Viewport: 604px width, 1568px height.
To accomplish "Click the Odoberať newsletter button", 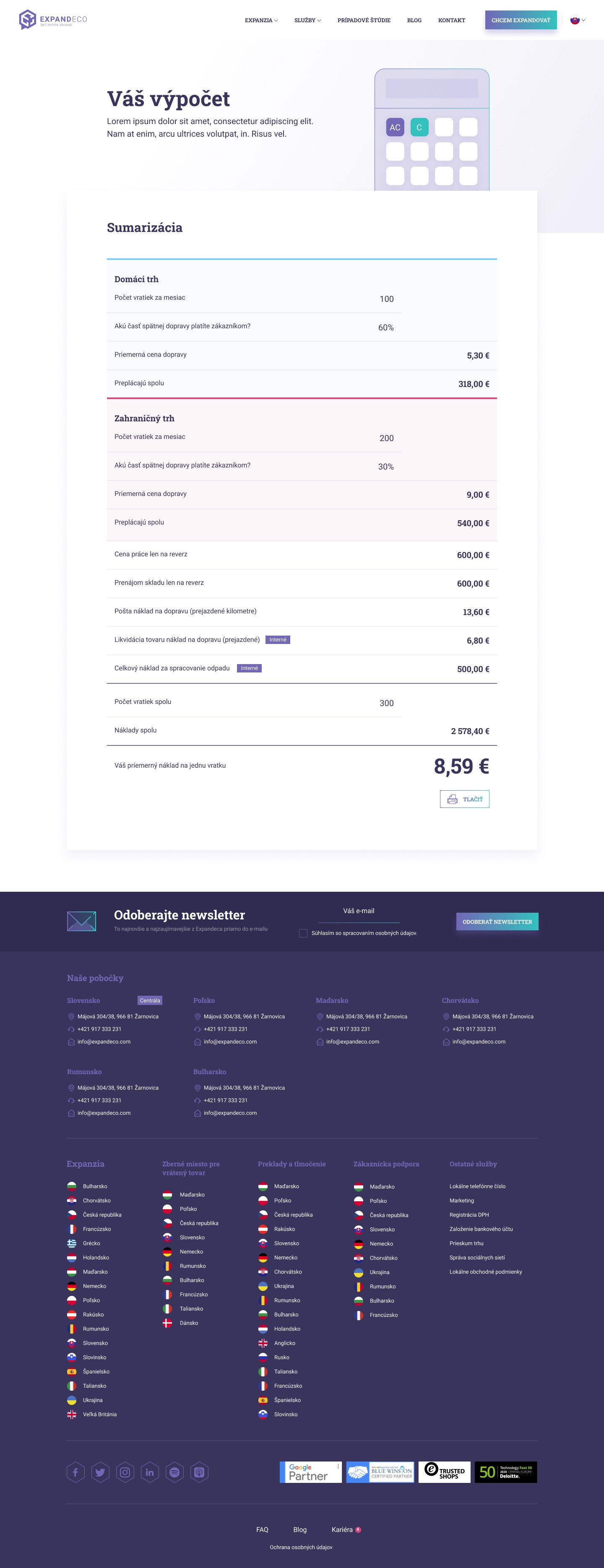I will pos(497,922).
